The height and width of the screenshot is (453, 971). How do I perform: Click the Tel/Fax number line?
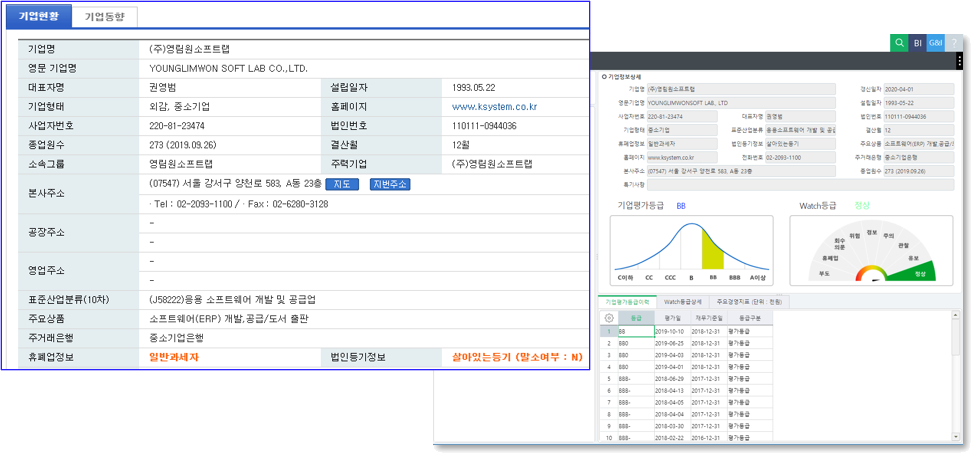239,204
